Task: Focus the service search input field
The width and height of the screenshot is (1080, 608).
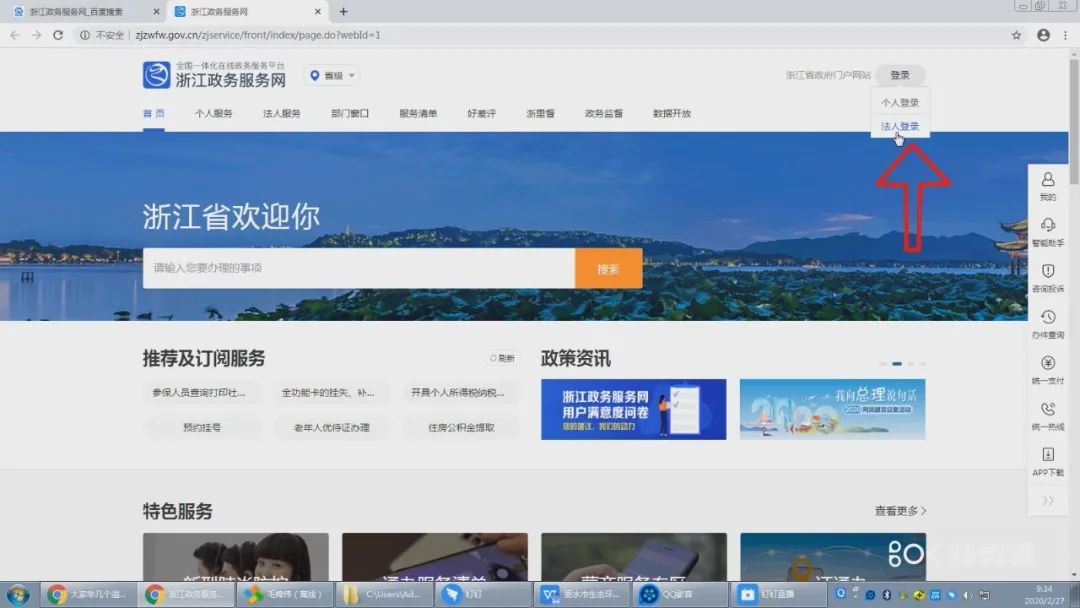Action: pos(359,268)
